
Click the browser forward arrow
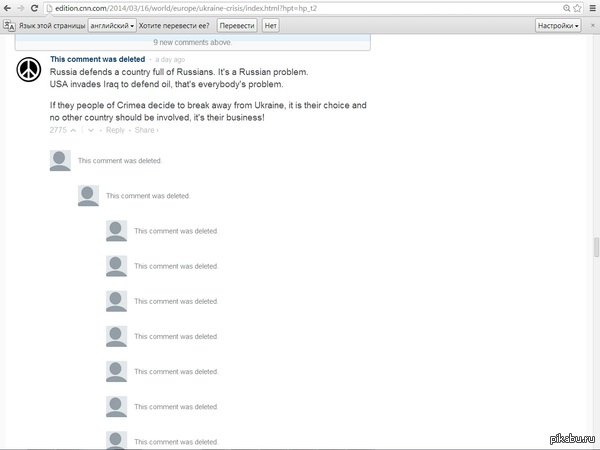[22, 7]
